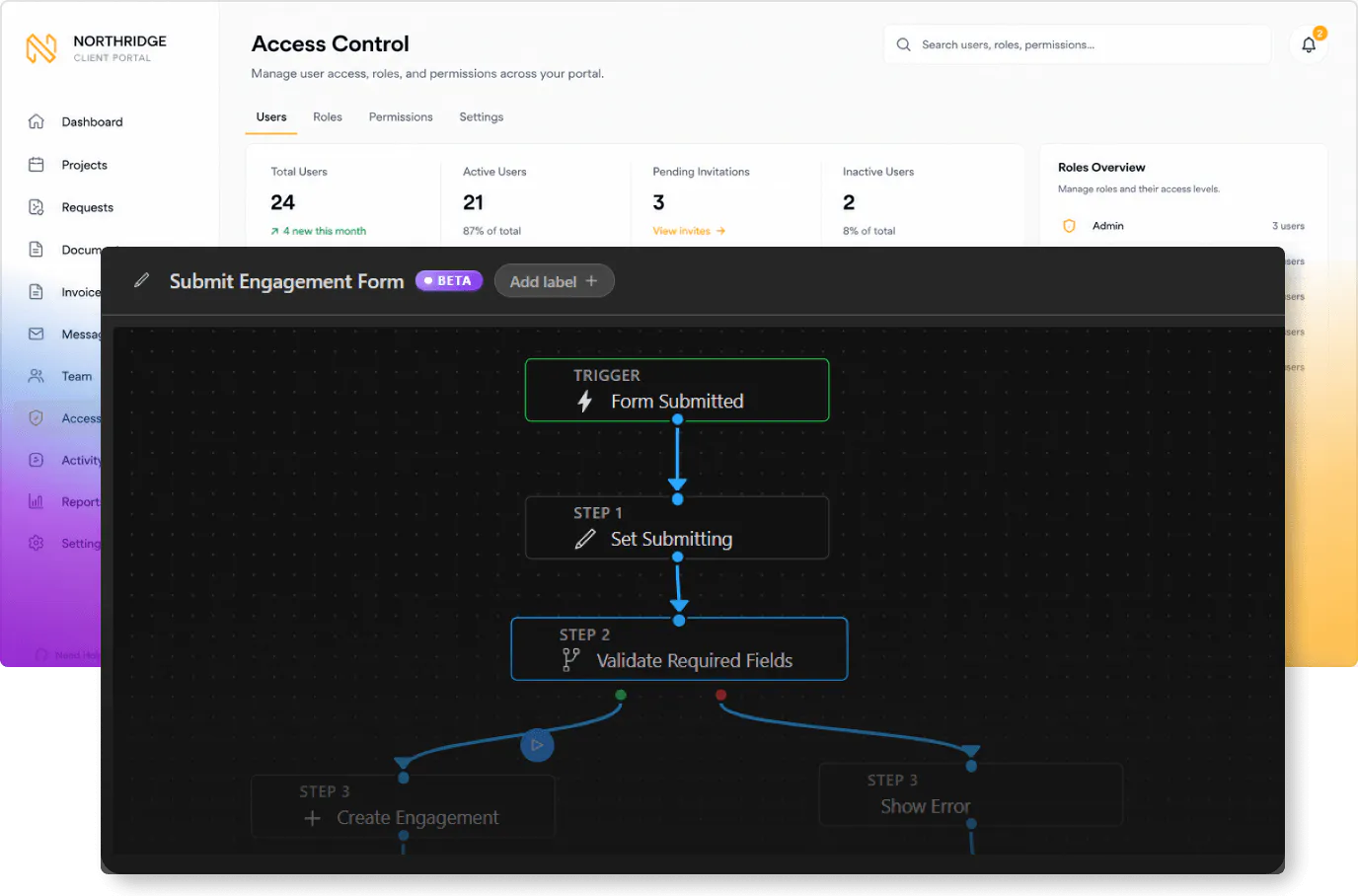Switch to the Roles tab
The width and height of the screenshot is (1358, 896).
[328, 116]
